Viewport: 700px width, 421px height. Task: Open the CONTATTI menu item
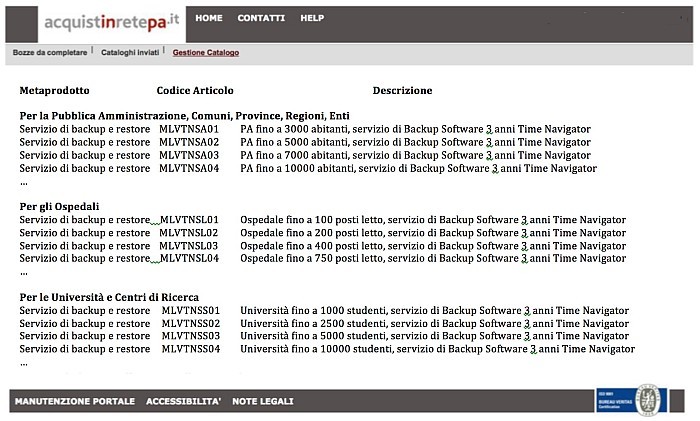[261, 18]
